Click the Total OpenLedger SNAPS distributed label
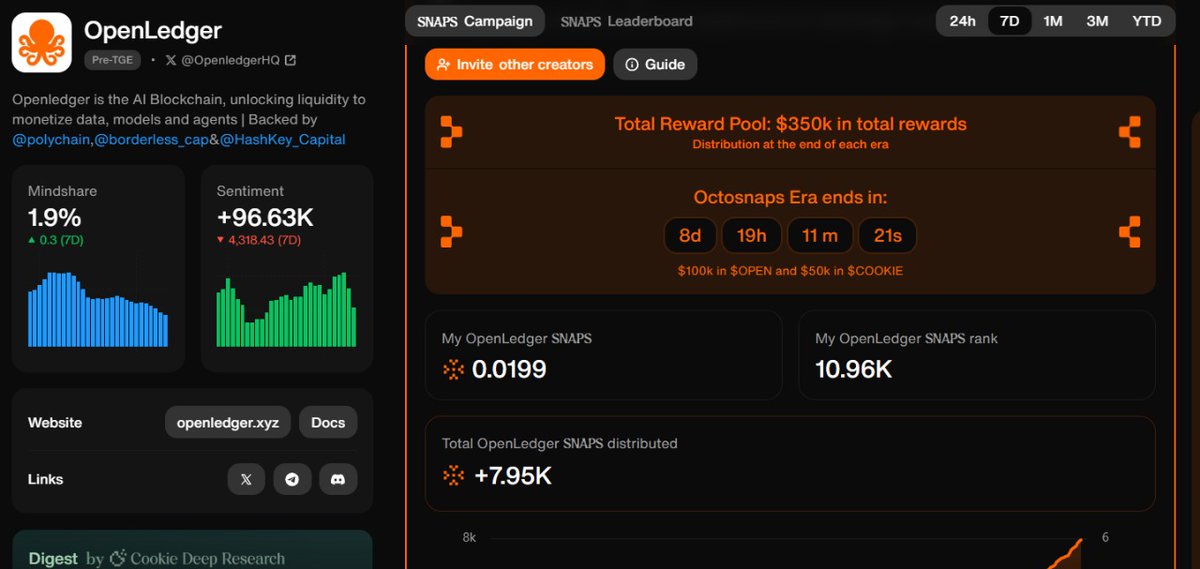This screenshot has height=569, width=1200. (559, 443)
